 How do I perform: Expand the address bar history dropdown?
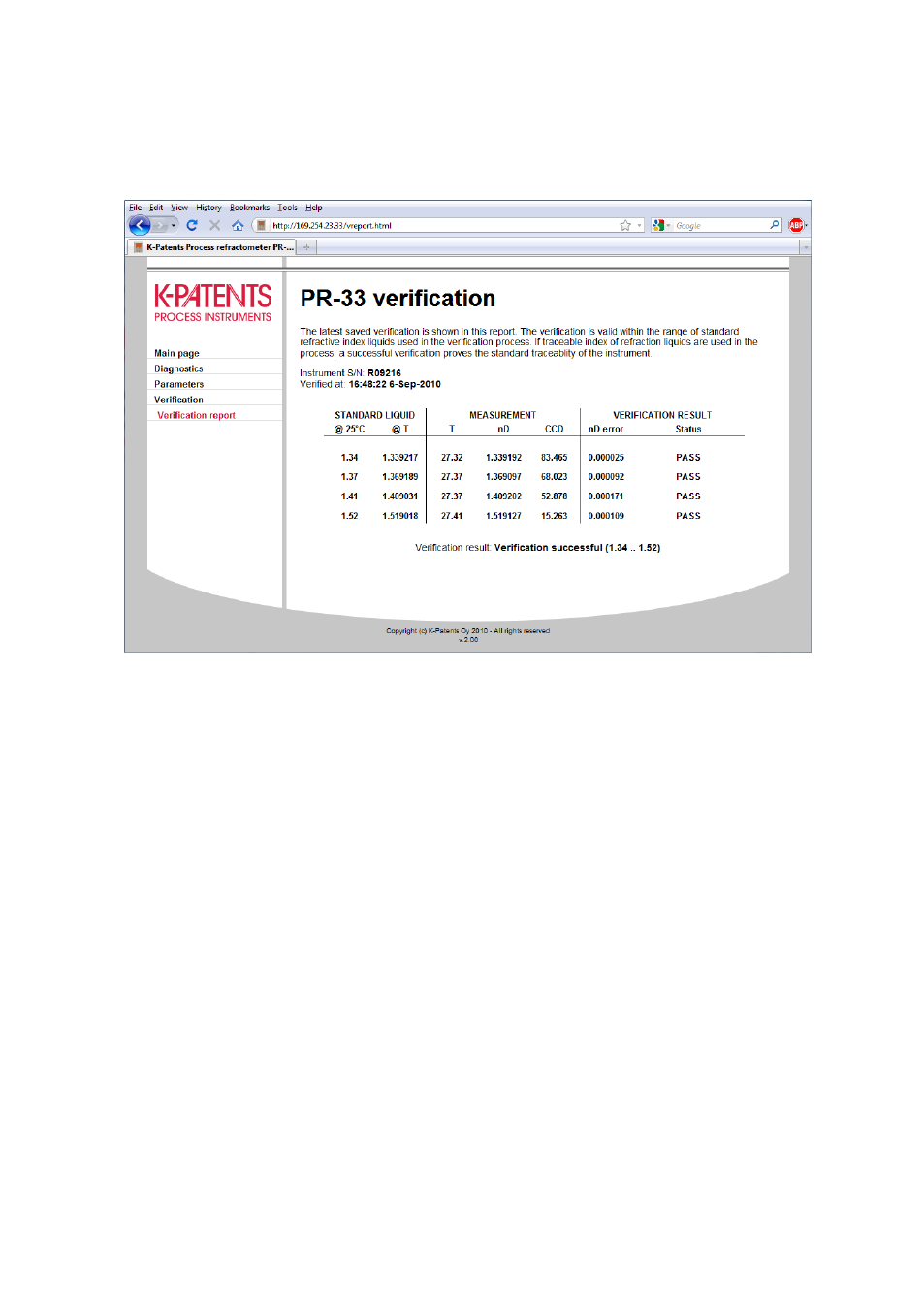[639, 225]
